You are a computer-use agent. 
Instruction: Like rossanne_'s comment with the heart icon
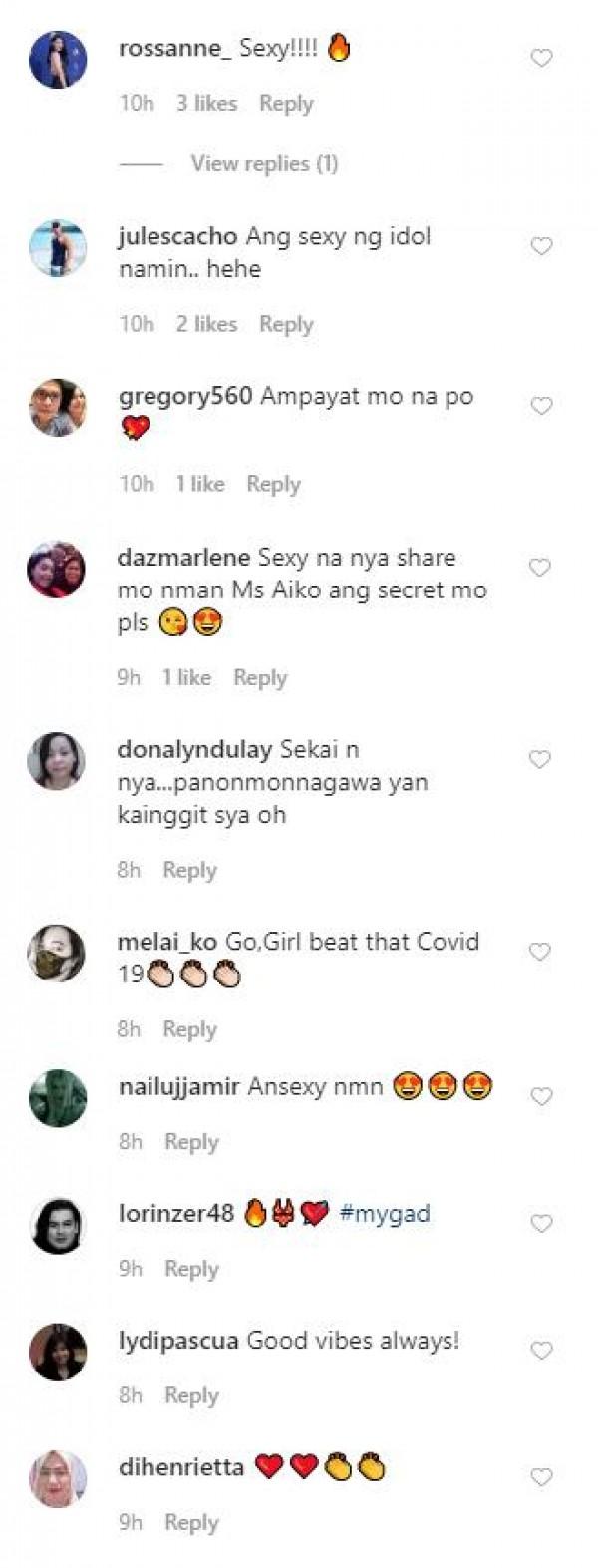pos(541,59)
